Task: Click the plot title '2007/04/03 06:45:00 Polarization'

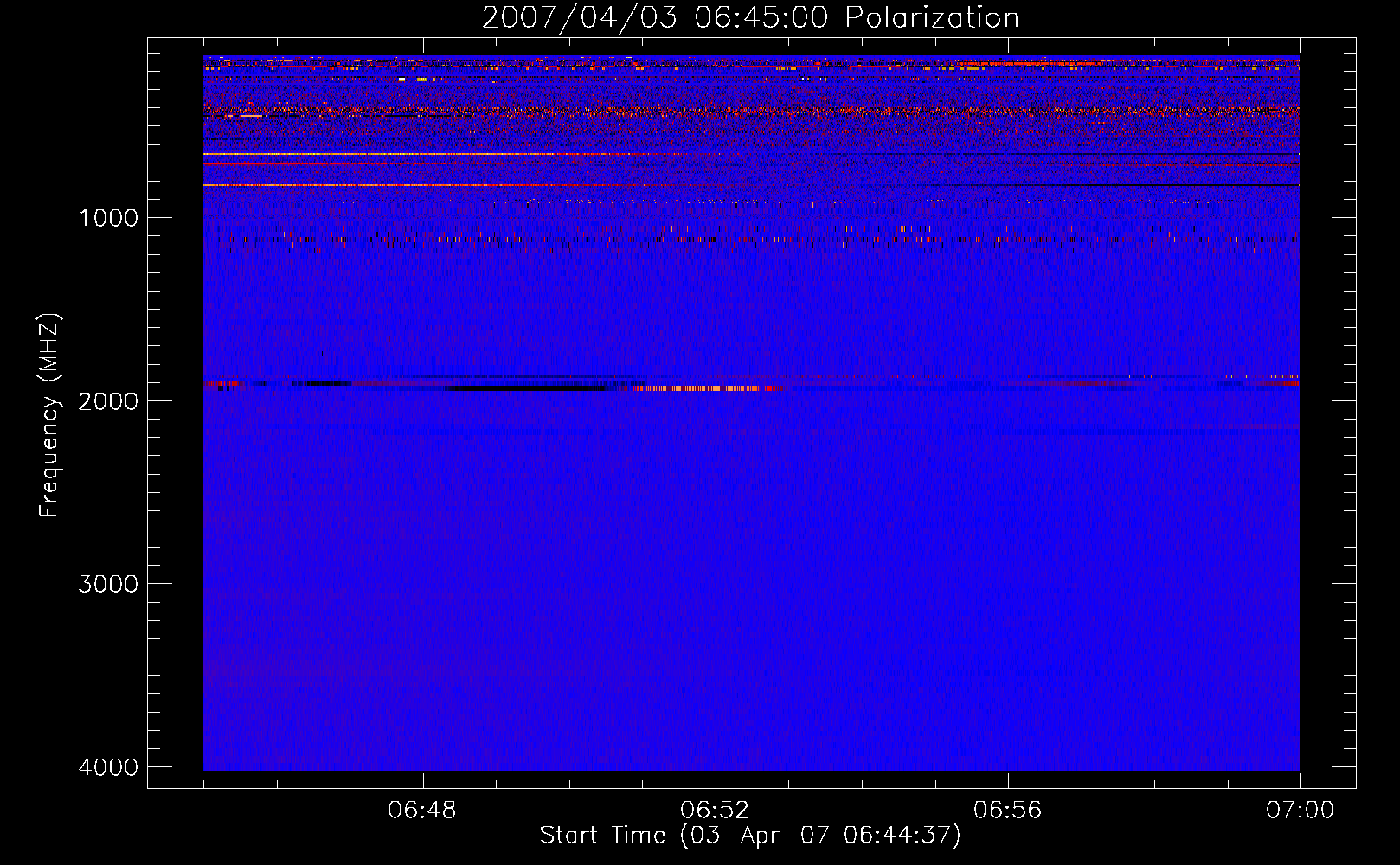Action: 750,17
